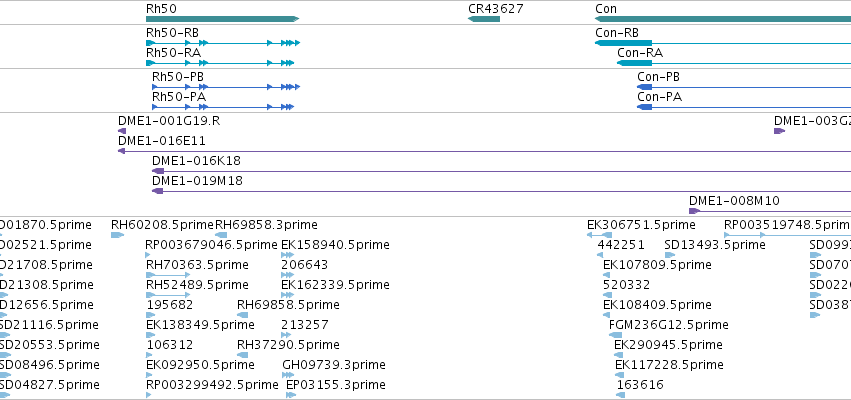The height and width of the screenshot is (400, 851).
Task: Click the DME1-001G19.R arrow glyph
Action: [122, 131]
